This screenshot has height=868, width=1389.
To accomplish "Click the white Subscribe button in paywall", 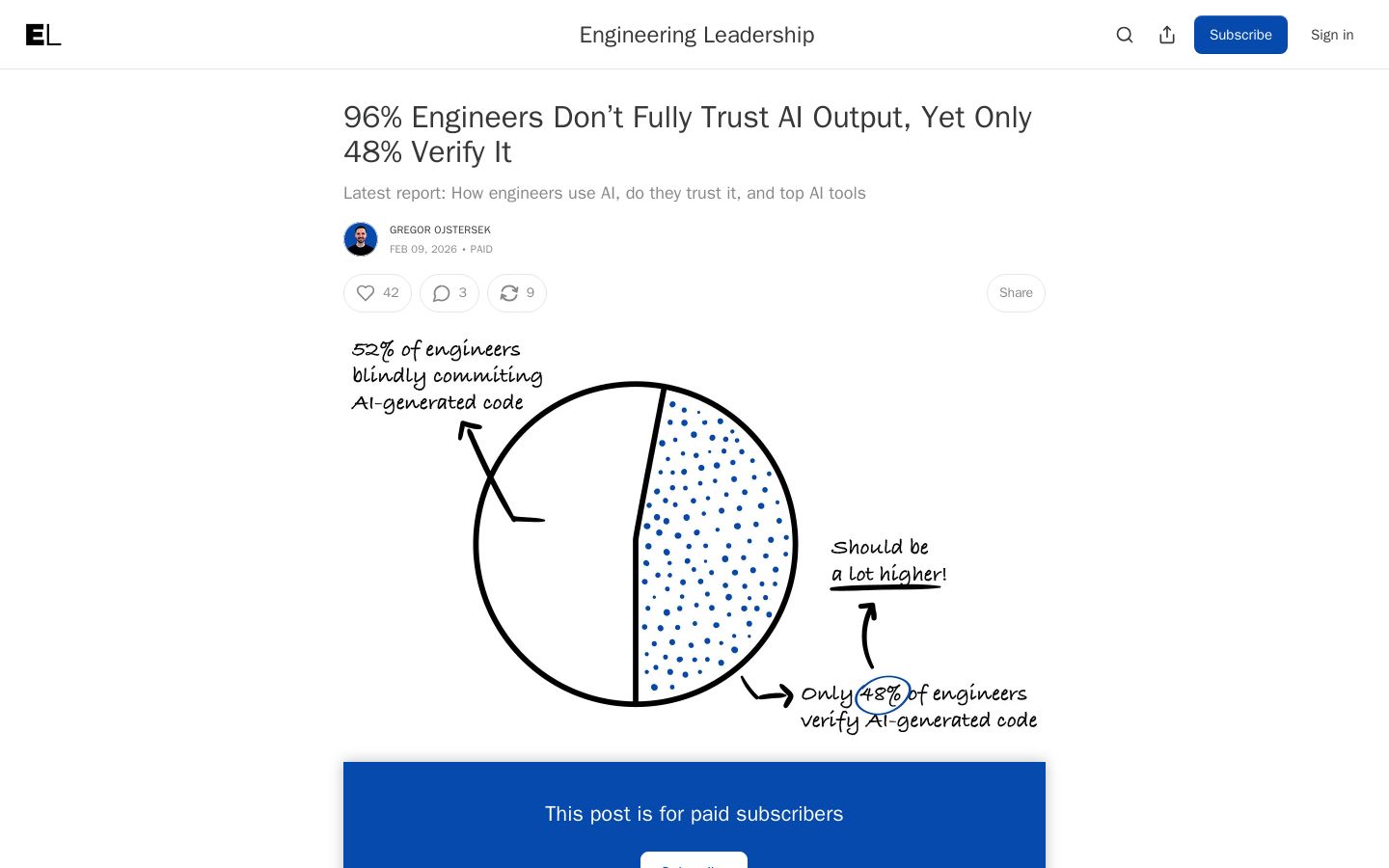I will (x=694, y=860).
